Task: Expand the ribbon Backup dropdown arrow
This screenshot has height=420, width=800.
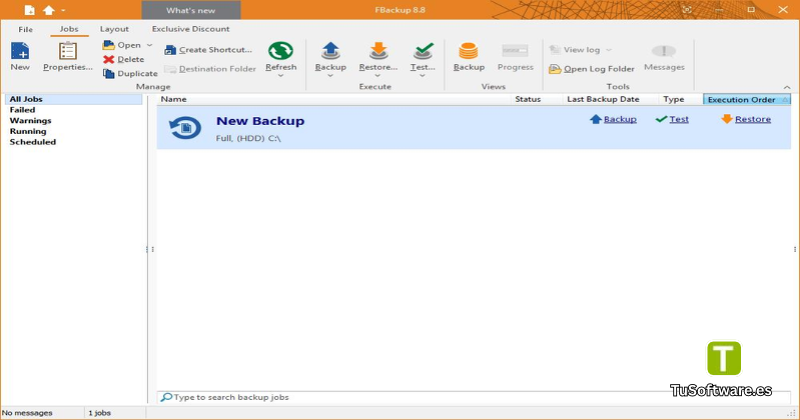Action: point(331,76)
